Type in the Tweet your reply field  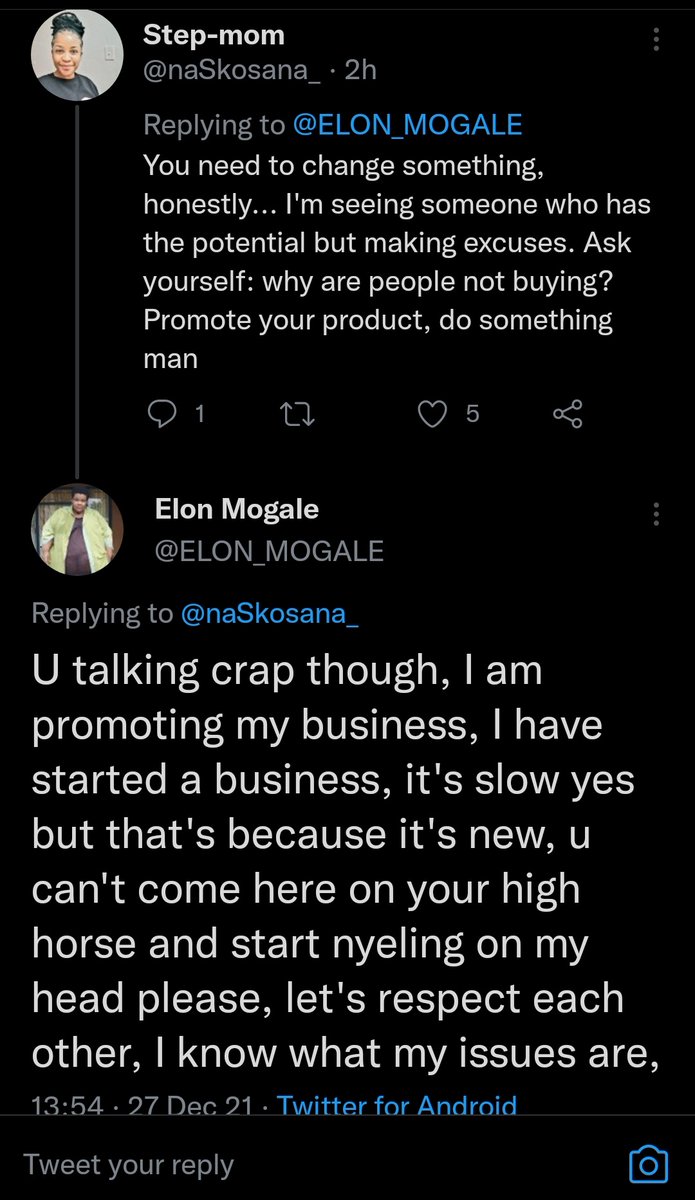[300, 1164]
